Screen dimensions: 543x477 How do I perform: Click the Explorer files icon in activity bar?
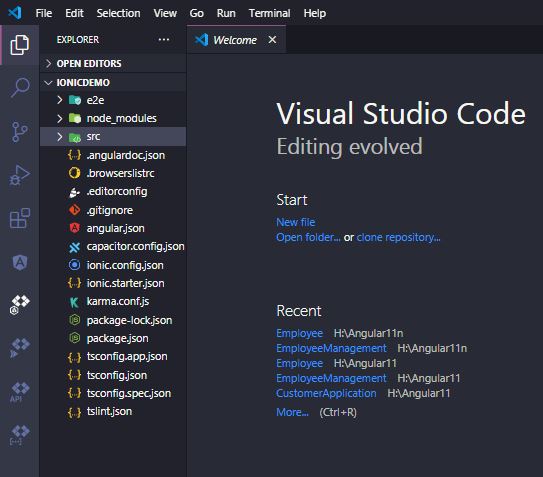(x=20, y=45)
